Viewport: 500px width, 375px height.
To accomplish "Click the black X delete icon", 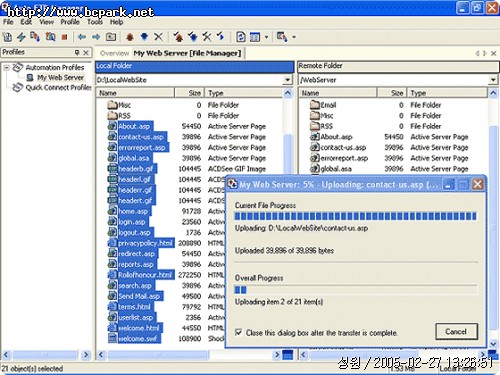I will pos(158,37).
